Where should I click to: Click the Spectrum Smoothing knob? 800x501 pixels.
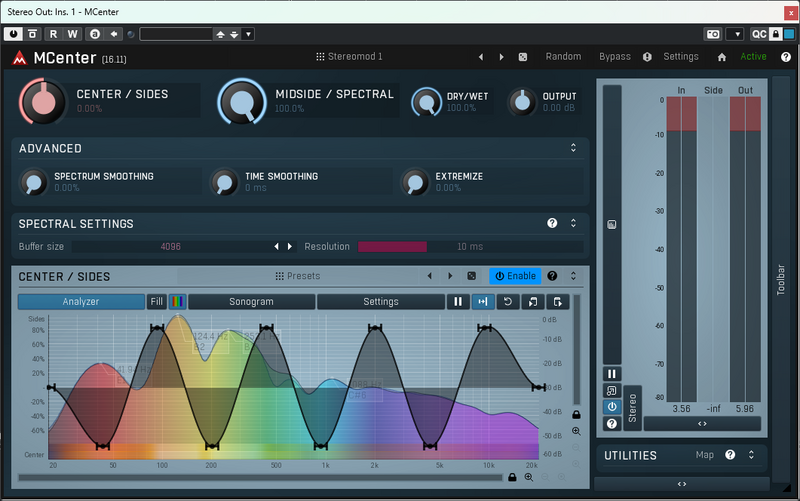[x=34, y=182]
